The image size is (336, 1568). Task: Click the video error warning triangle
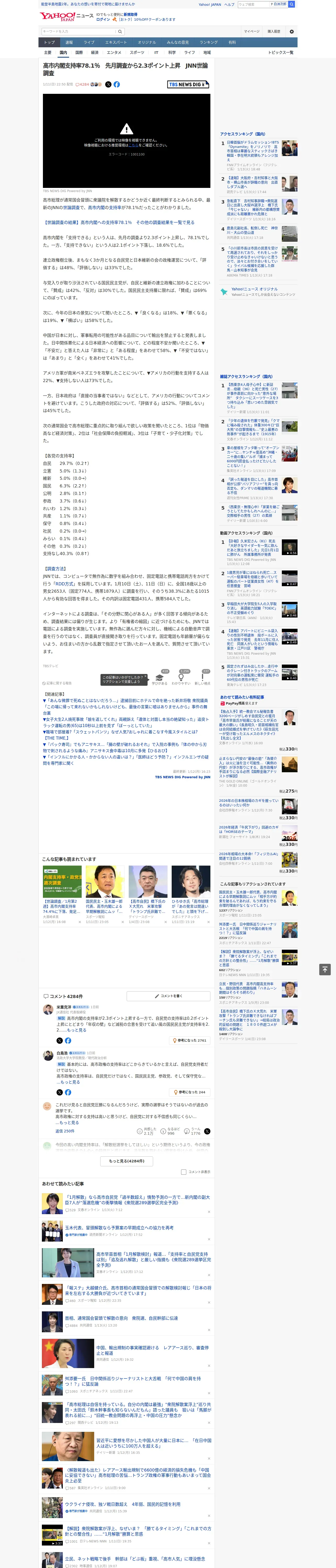[126, 129]
